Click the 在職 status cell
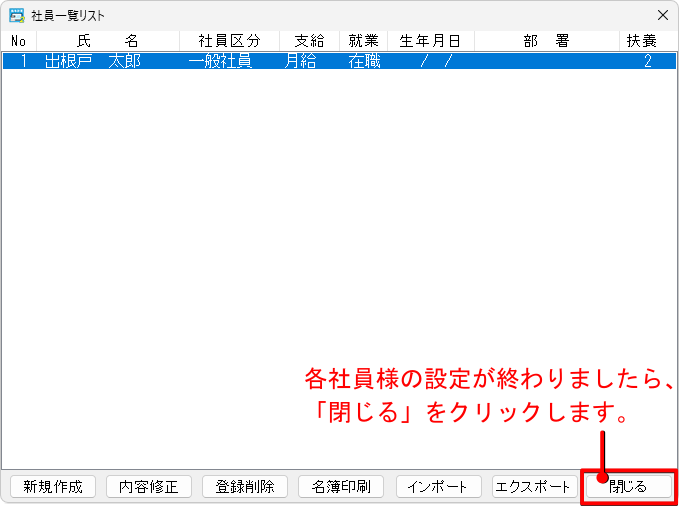 click(365, 61)
